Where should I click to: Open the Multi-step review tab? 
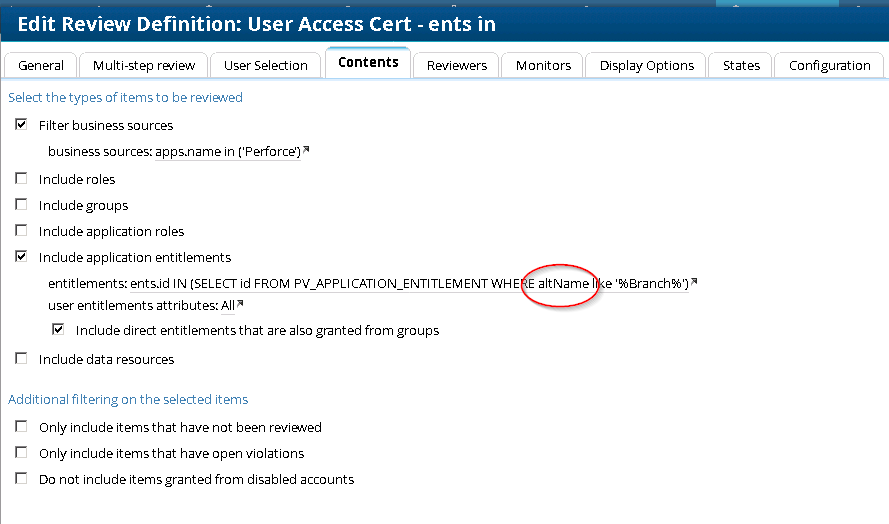coord(144,65)
